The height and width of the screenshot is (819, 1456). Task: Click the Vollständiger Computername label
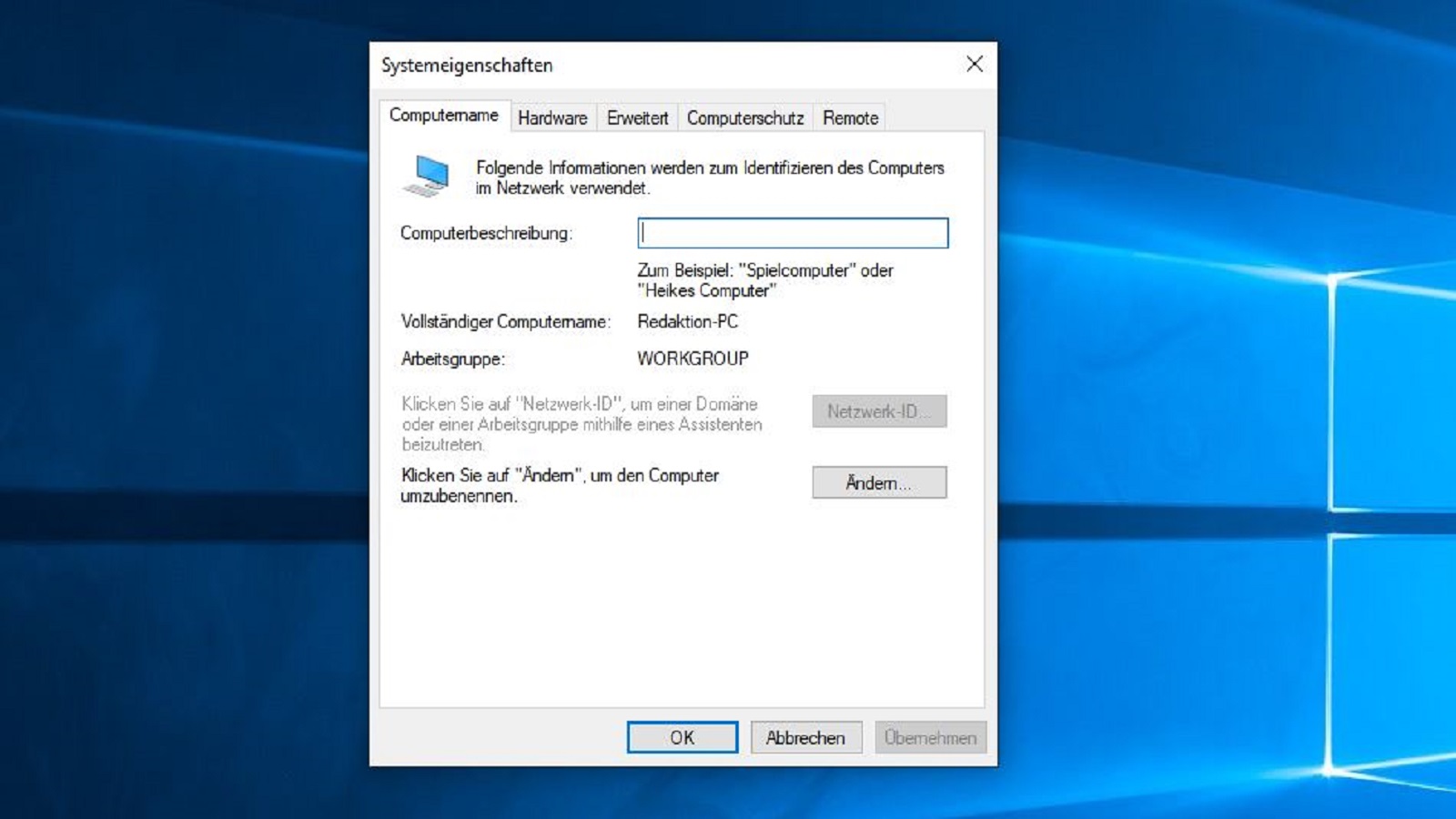[506, 322]
